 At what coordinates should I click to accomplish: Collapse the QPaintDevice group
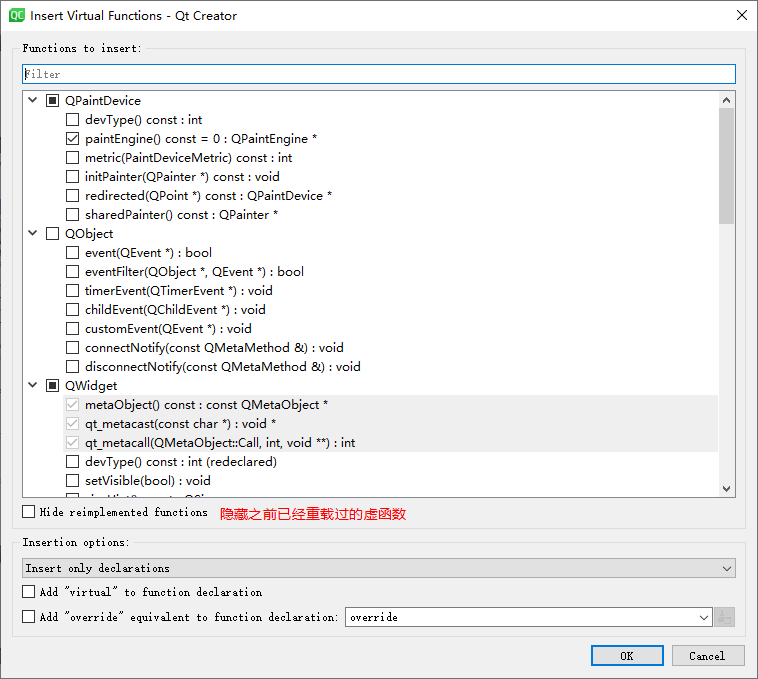pyautogui.click(x=33, y=100)
